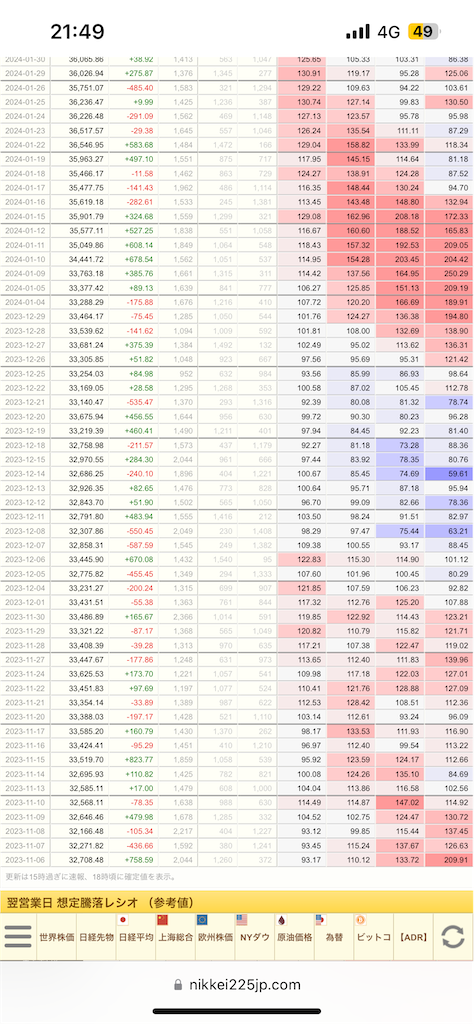Image resolution: width=474 pixels, height=1024 pixels.
Task: Tap the battery indicator showing 49
Action: [x=424, y=31]
